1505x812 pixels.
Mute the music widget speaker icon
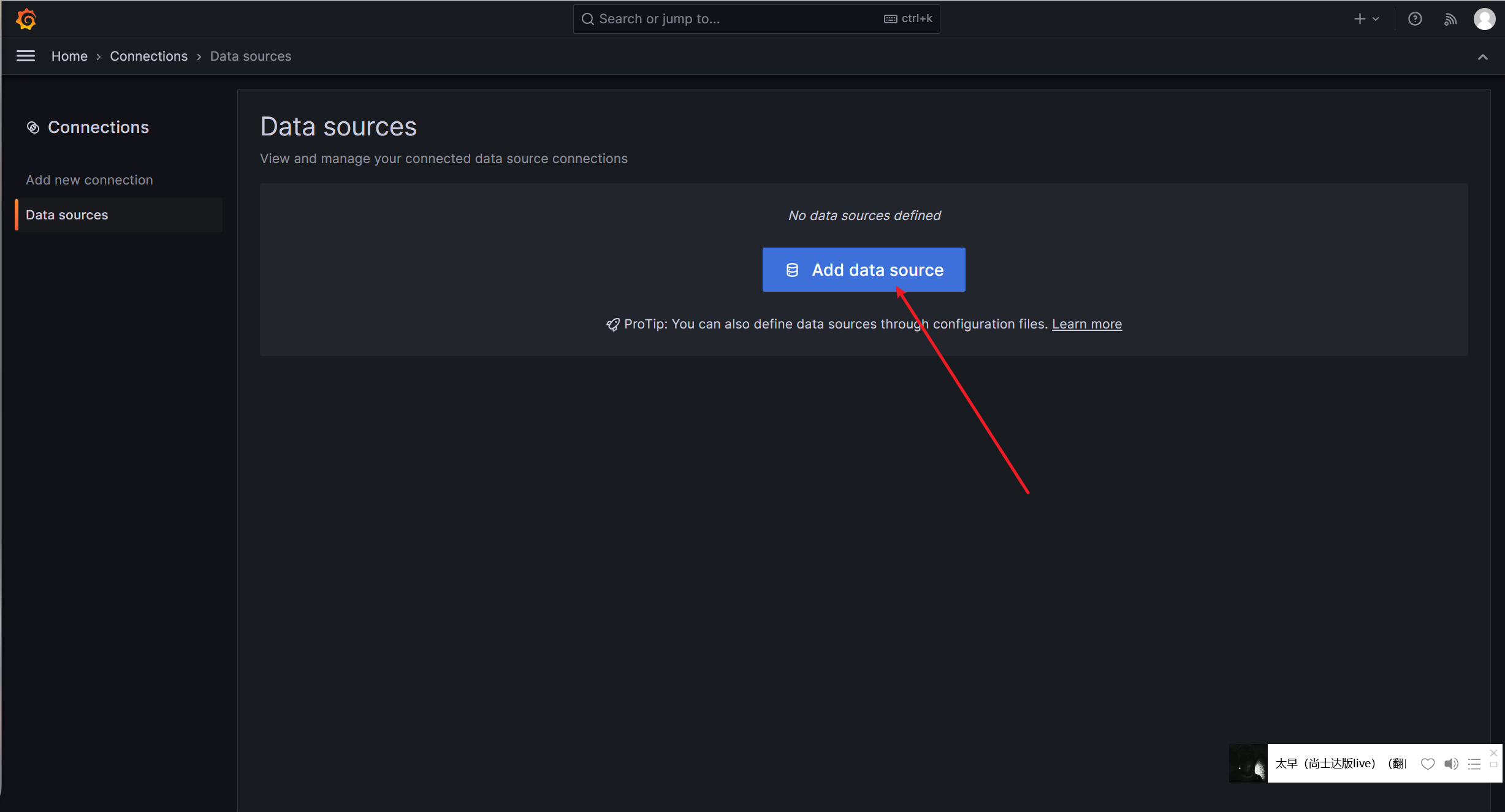coord(1451,764)
